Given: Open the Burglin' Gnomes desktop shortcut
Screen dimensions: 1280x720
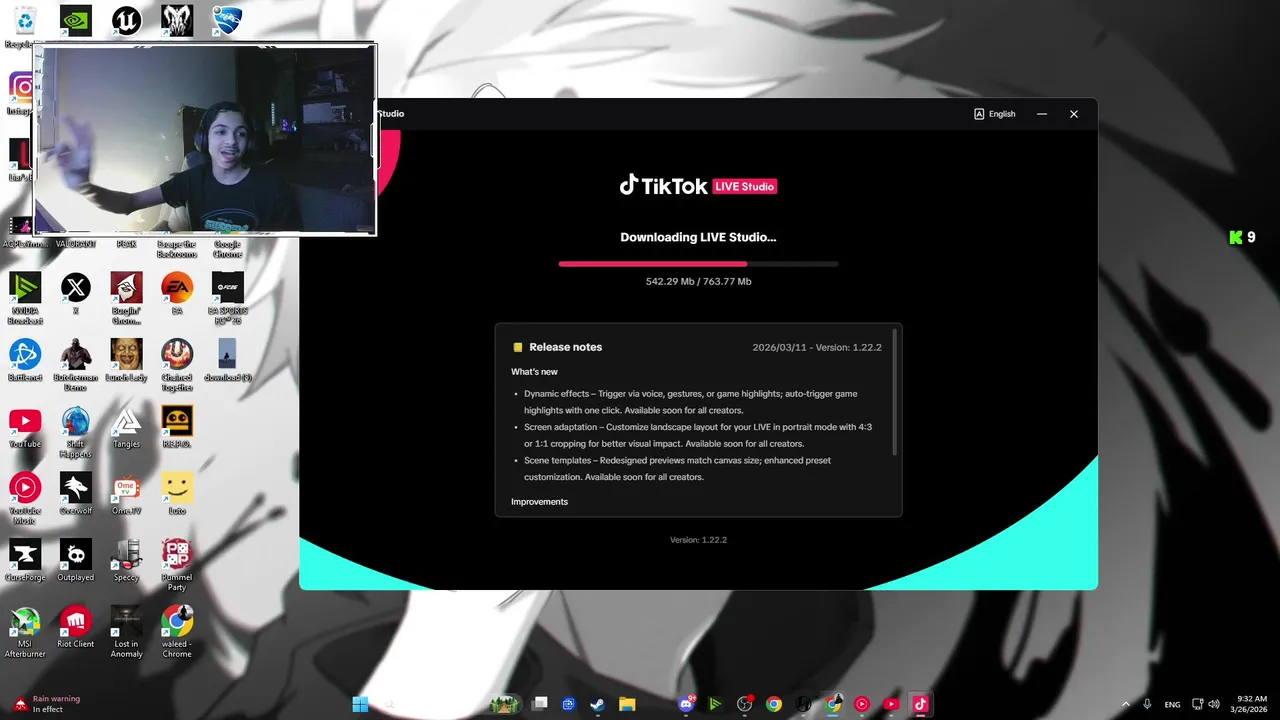Looking at the screenshot, I should point(126,298).
